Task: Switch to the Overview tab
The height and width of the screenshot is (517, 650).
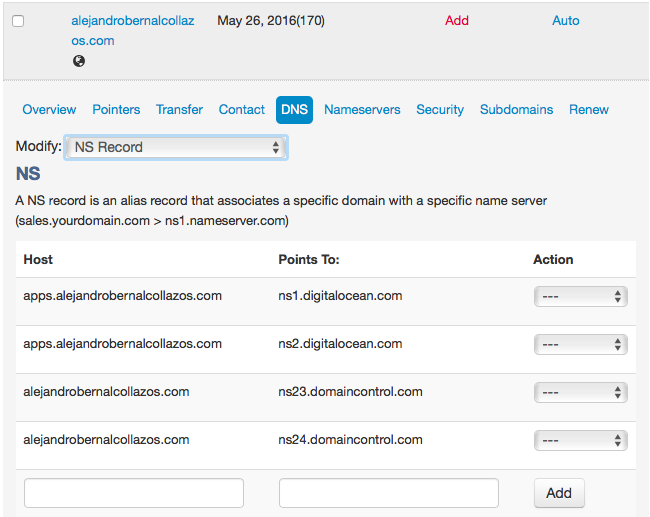Action: 49,109
